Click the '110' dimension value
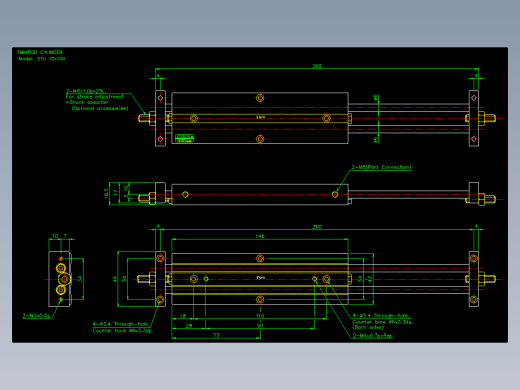 point(260,316)
